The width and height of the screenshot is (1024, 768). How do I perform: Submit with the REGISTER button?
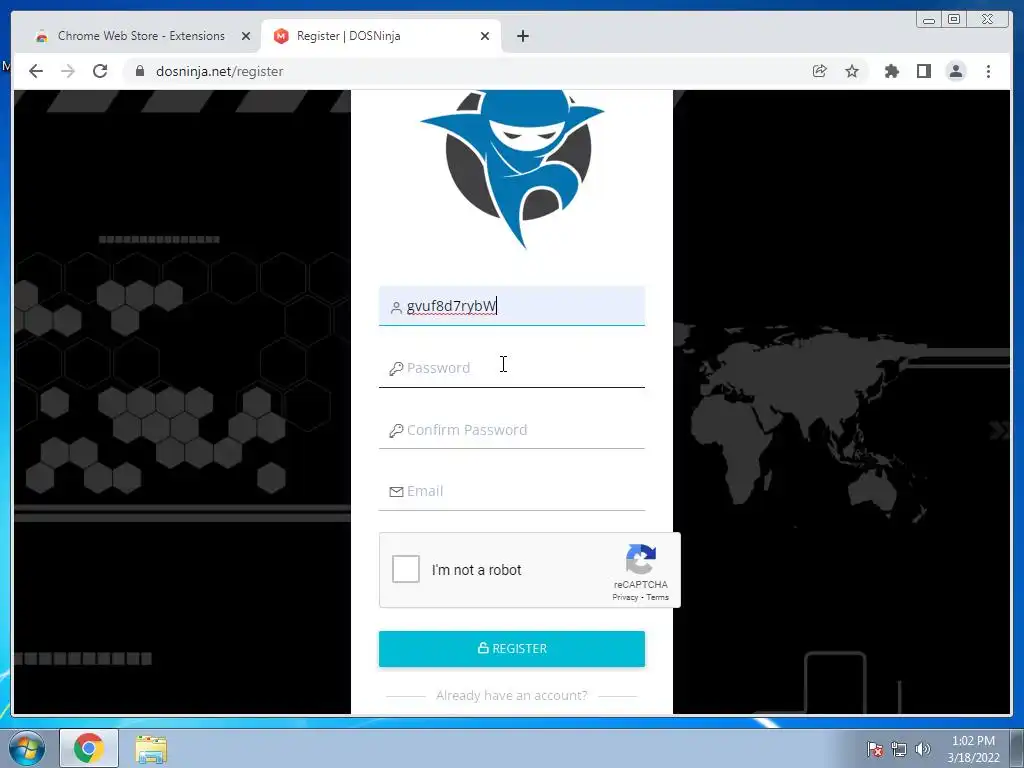pyautogui.click(x=512, y=648)
